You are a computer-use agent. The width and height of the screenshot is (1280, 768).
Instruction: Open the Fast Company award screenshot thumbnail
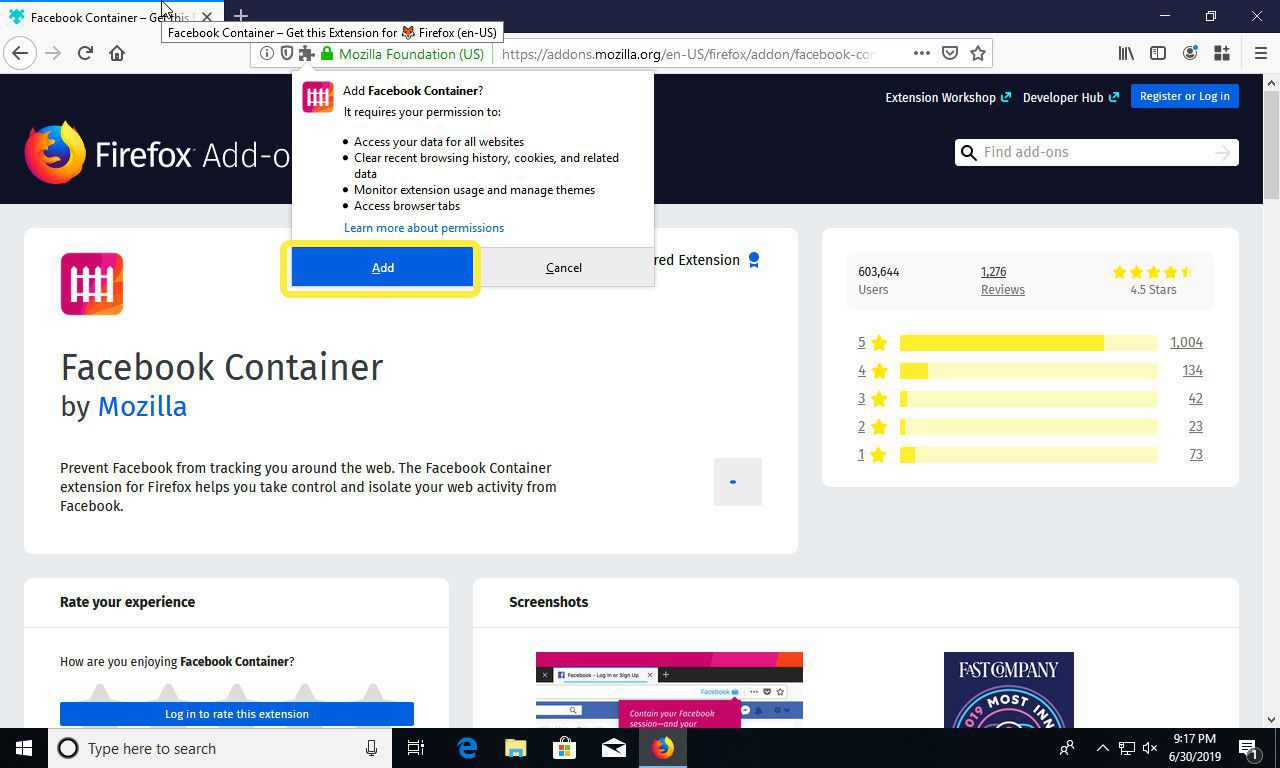(x=1008, y=689)
